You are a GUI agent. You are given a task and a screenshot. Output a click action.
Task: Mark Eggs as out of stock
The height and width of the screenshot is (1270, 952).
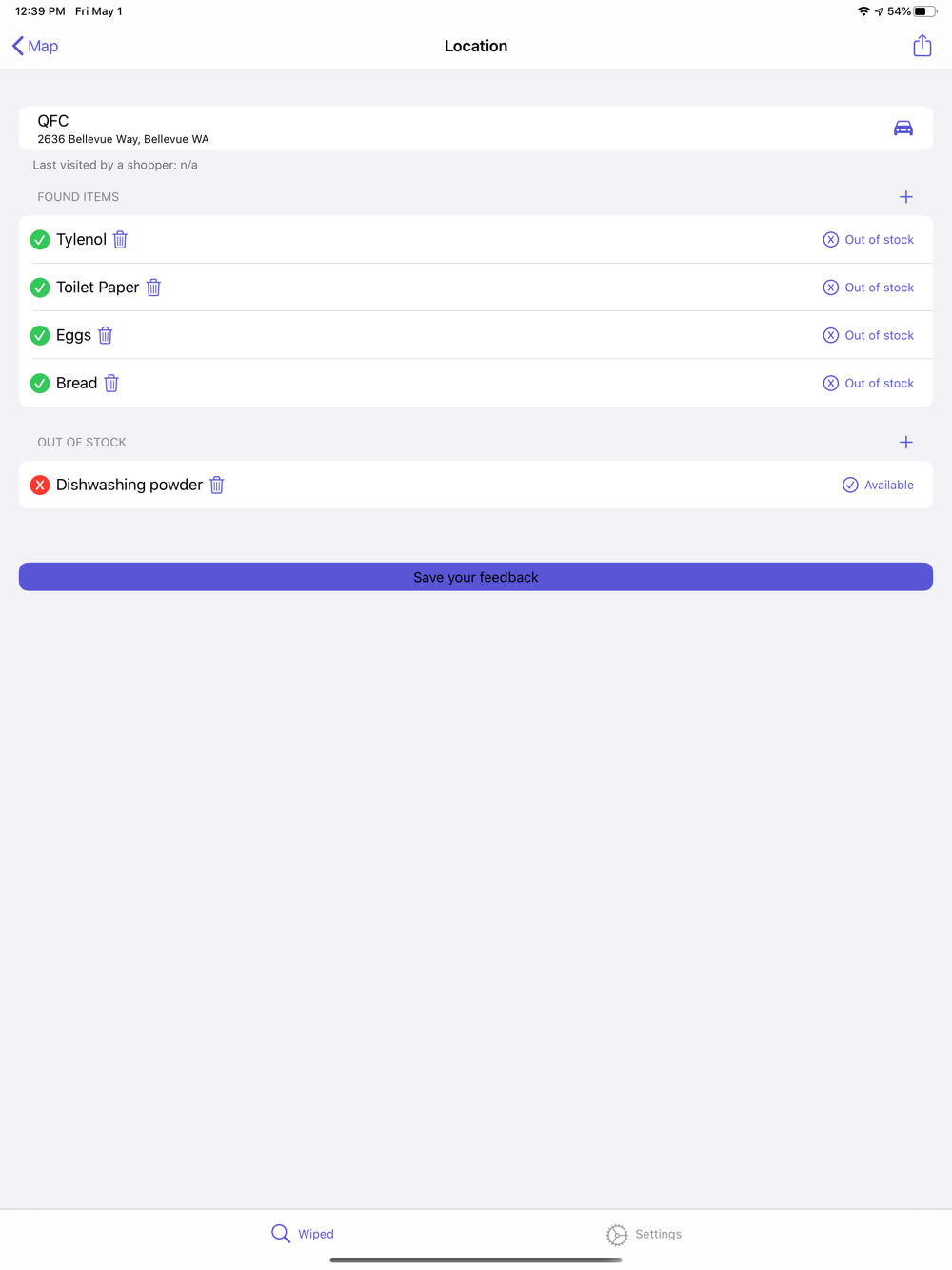(868, 335)
